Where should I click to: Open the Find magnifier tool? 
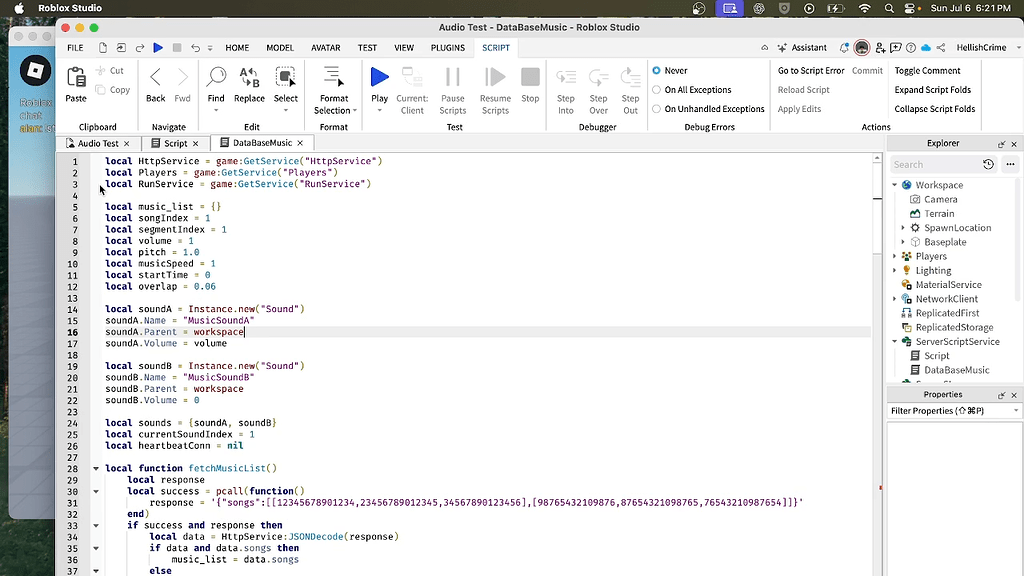coord(216,77)
